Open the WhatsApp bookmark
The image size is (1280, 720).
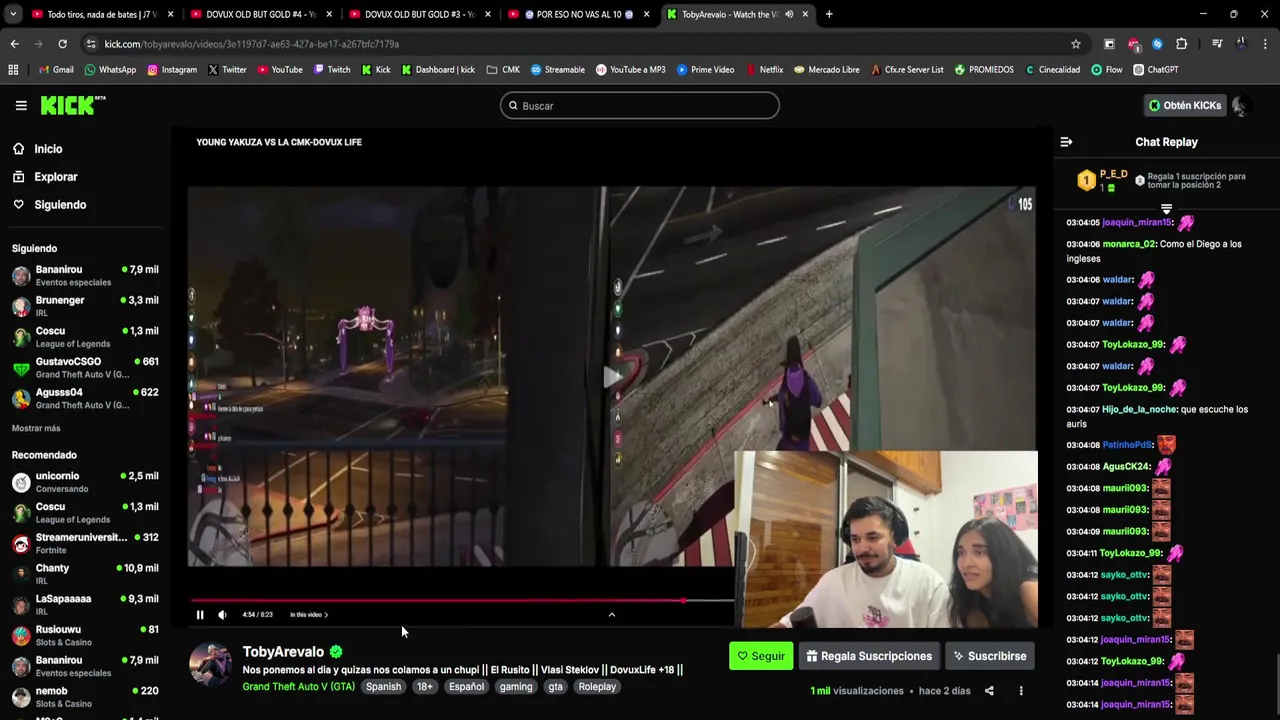coord(110,70)
